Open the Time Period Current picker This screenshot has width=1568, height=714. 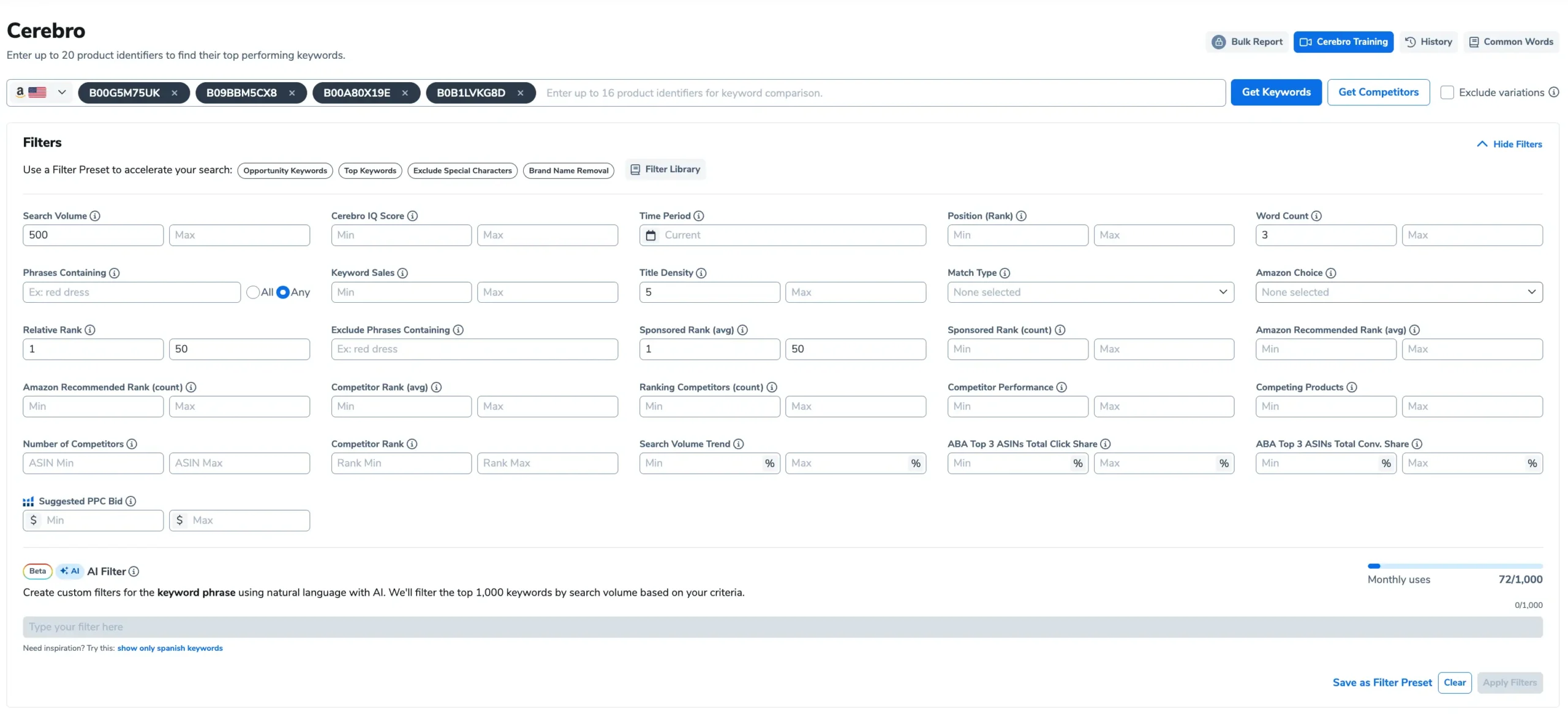point(782,235)
